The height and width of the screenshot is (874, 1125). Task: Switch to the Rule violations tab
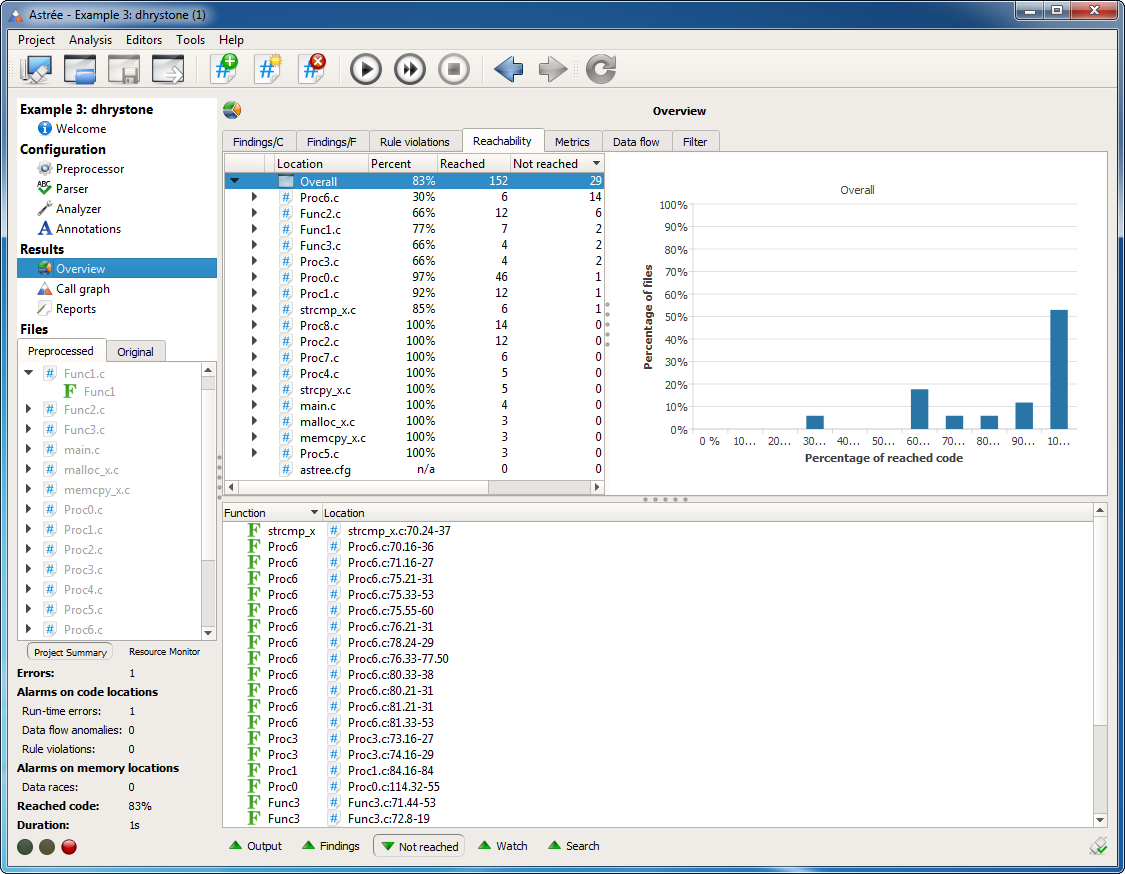click(x=415, y=141)
